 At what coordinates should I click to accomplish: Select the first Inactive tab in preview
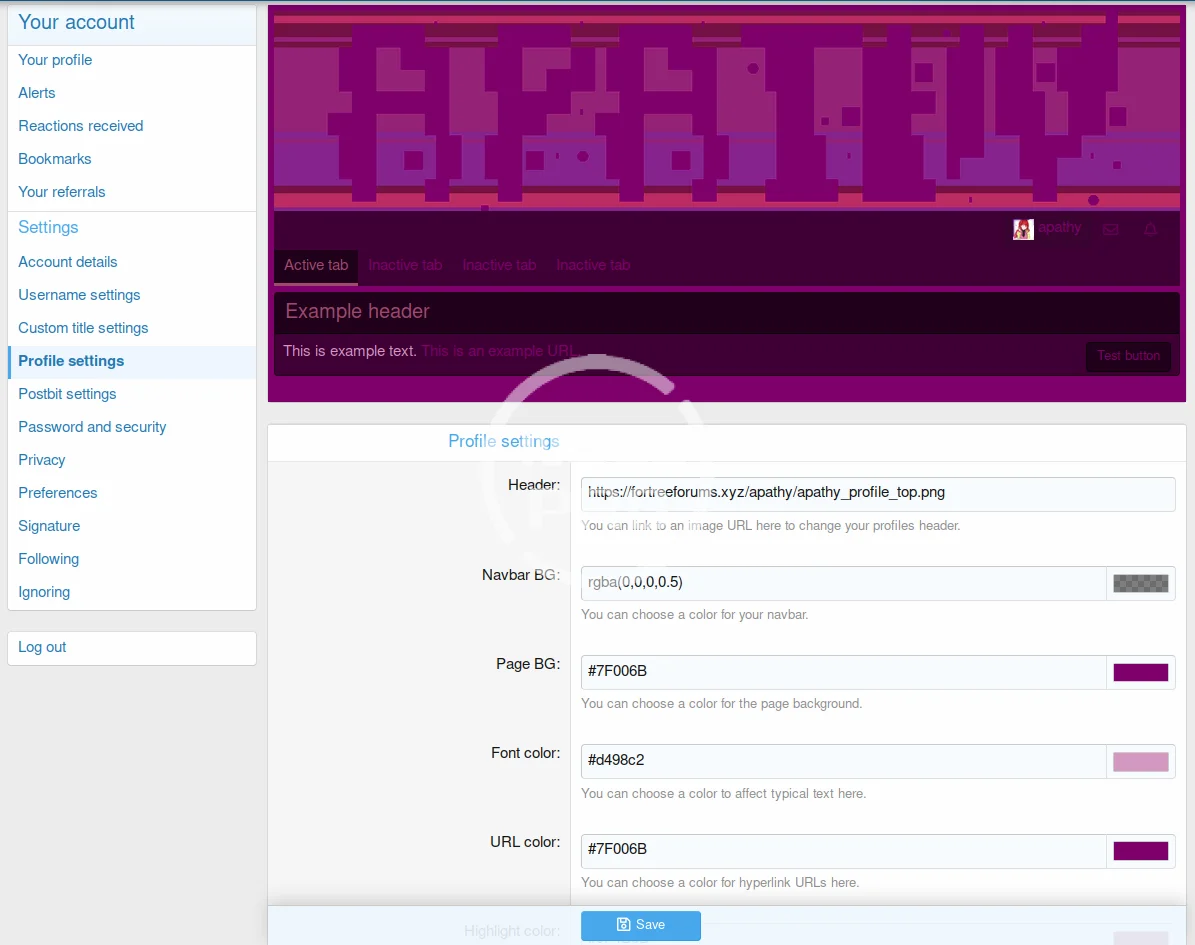(405, 265)
